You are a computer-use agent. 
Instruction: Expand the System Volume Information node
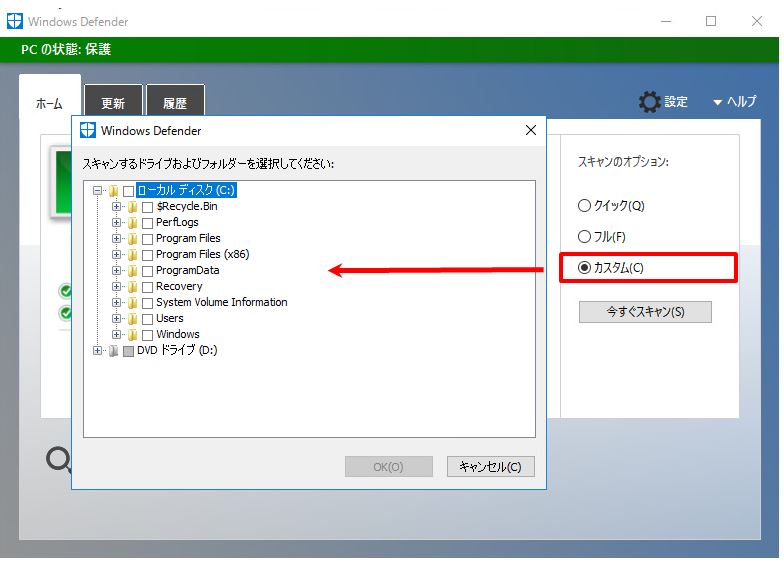pyautogui.click(x=116, y=302)
